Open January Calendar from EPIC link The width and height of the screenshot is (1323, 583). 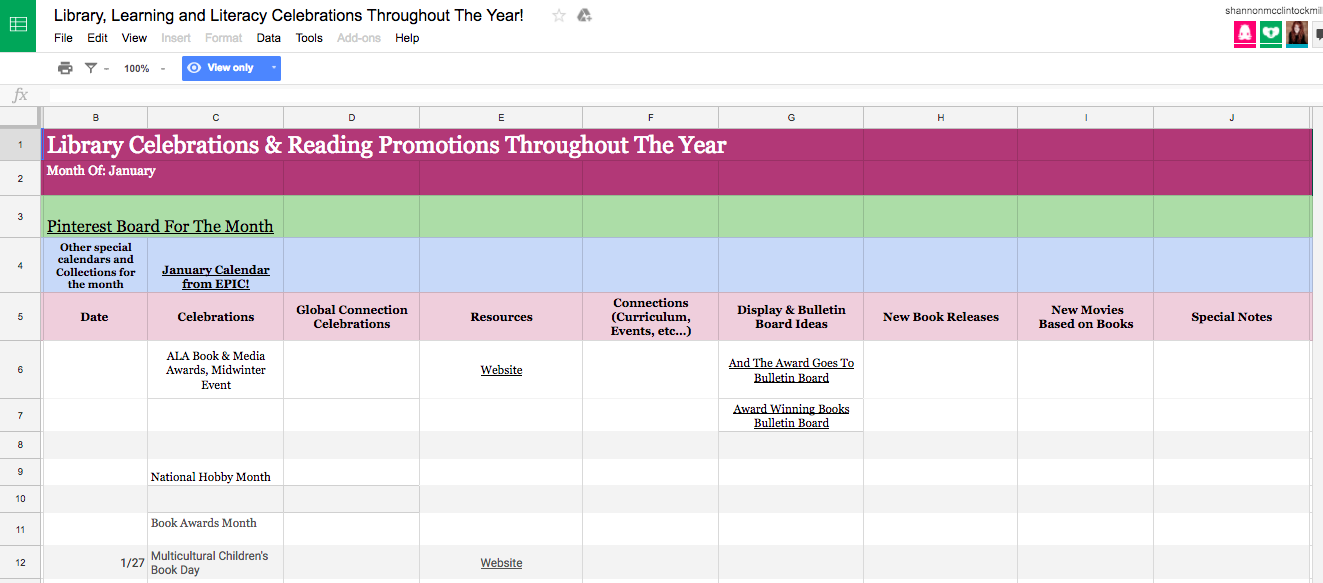215,277
